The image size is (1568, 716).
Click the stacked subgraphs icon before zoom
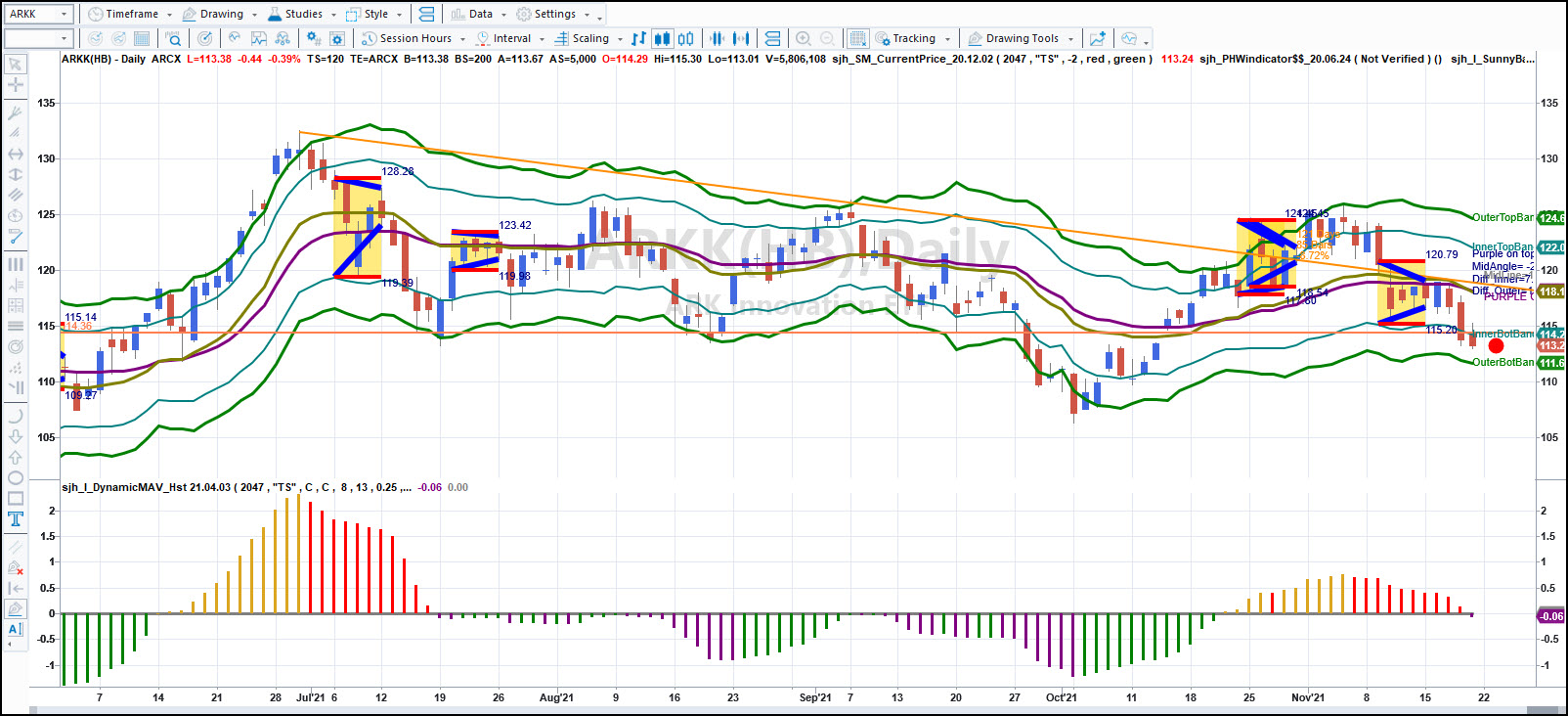pos(772,38)
